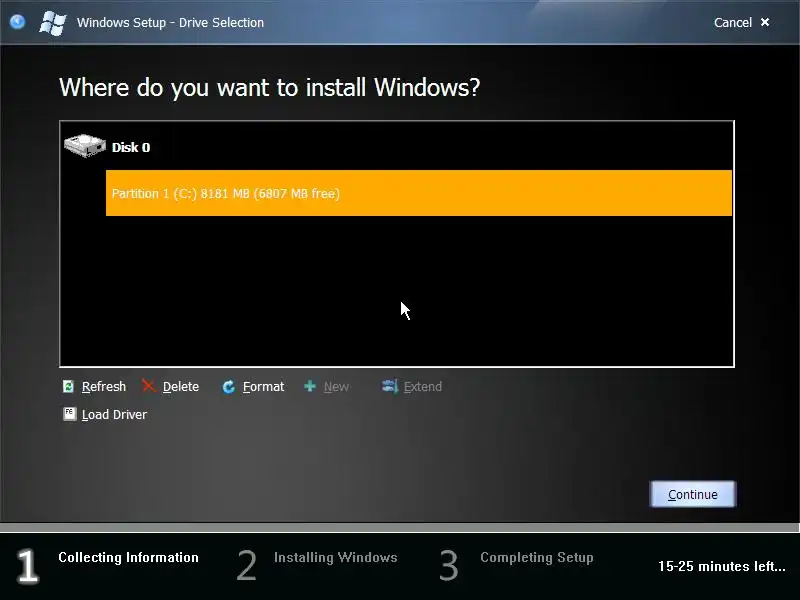Click the New partition link
This screenshot has height=600, width=800.
tap(336, 387)
